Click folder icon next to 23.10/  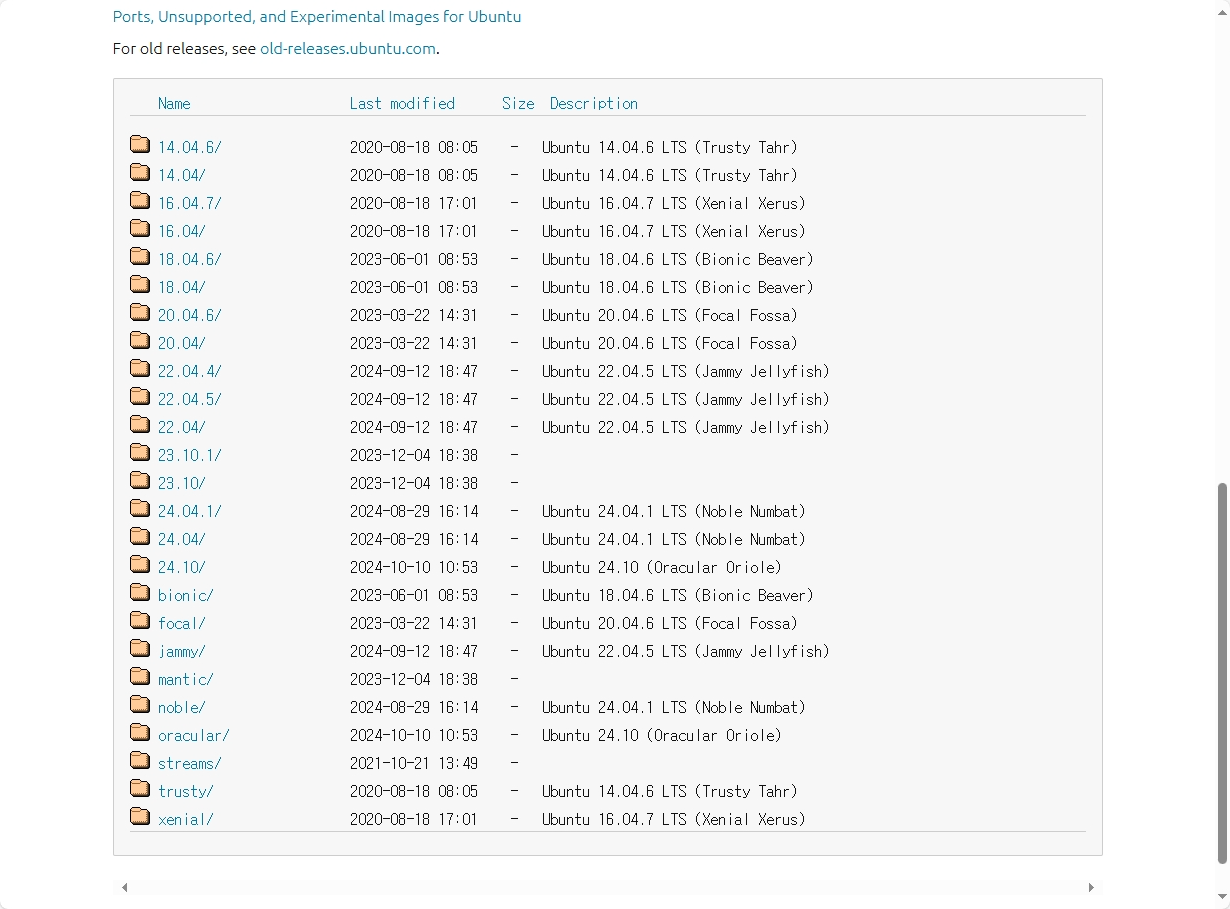point(140,480)
